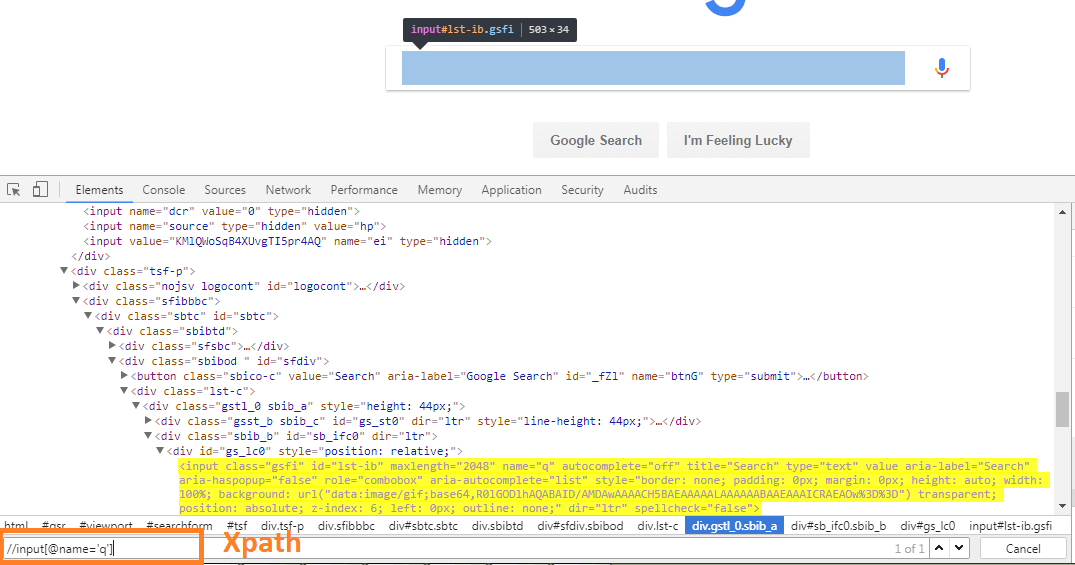Viewport: 1075px width, 565px height.
Task: Collapse the div class sfibbbc node
Action: coord(76,300)
